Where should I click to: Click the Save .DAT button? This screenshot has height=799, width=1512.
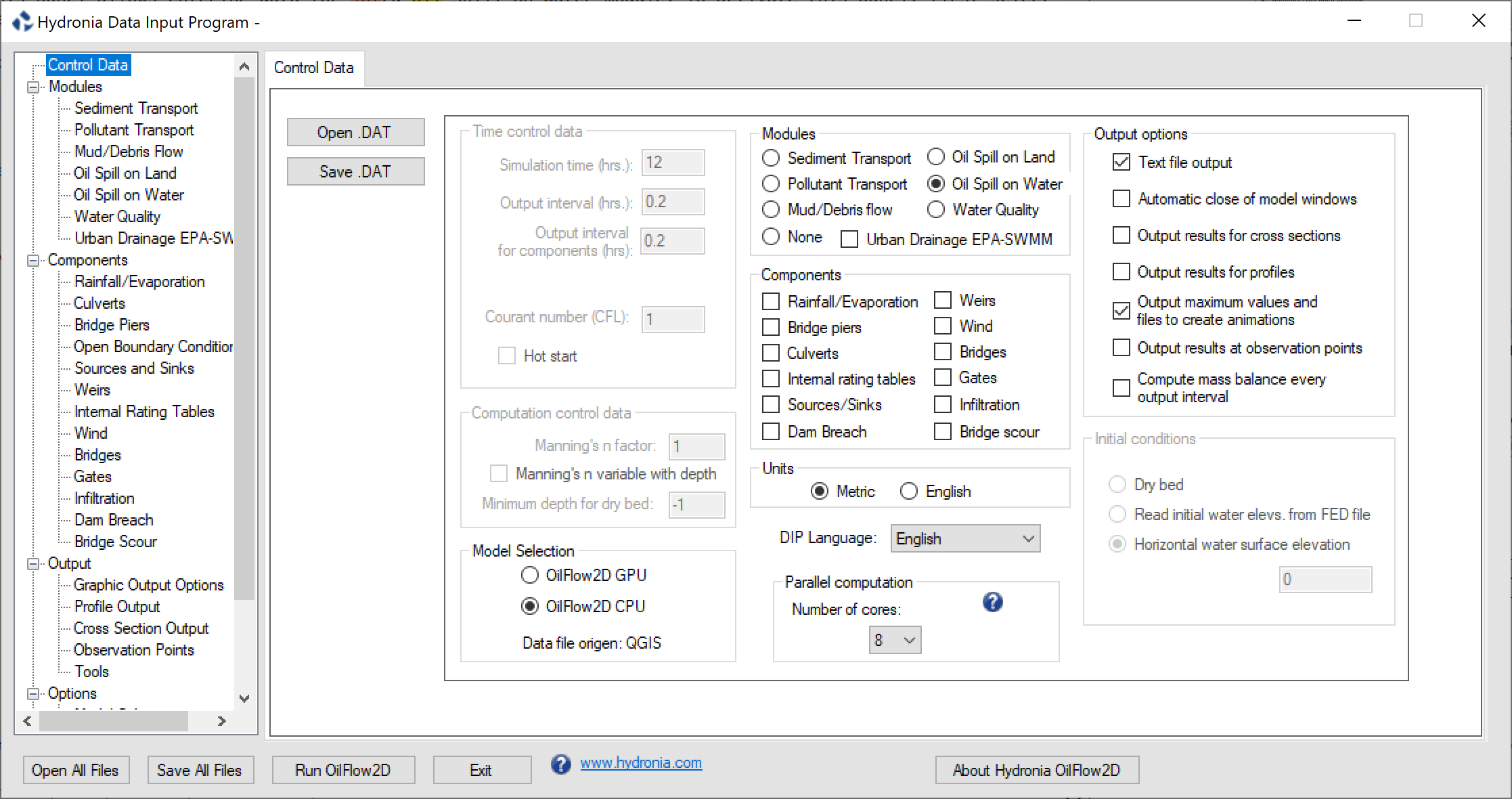[356, 171]
